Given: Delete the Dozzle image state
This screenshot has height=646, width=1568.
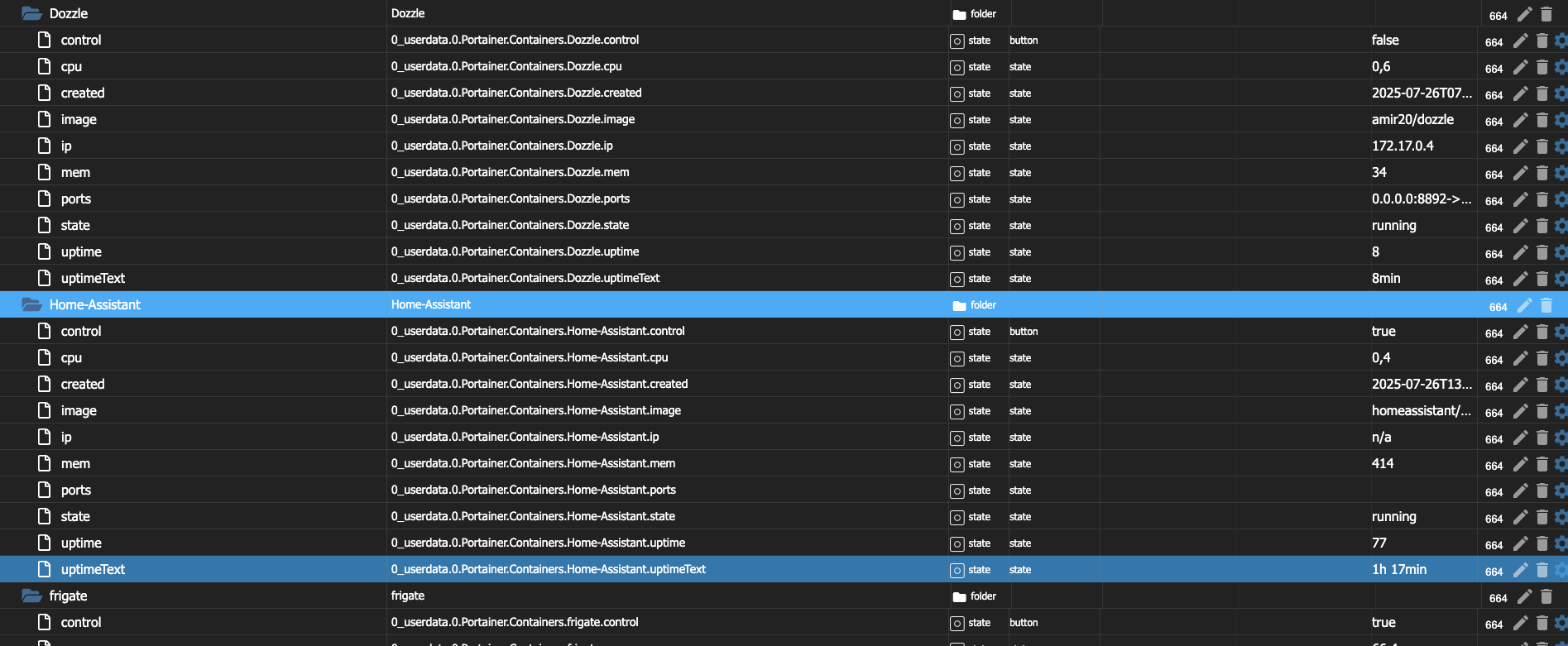Looking at the screenshot, I should tap(1542, 120).
